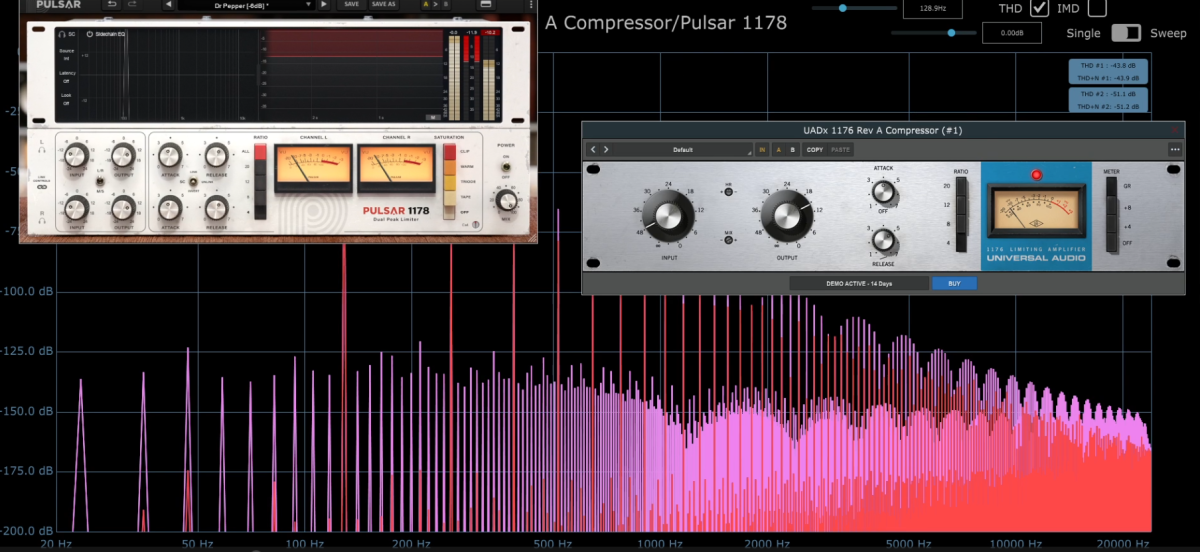The height and width of the screenshot is (552, 1200).
Task: Click Pulsar channel R input knob
Action: pos(75,208)
